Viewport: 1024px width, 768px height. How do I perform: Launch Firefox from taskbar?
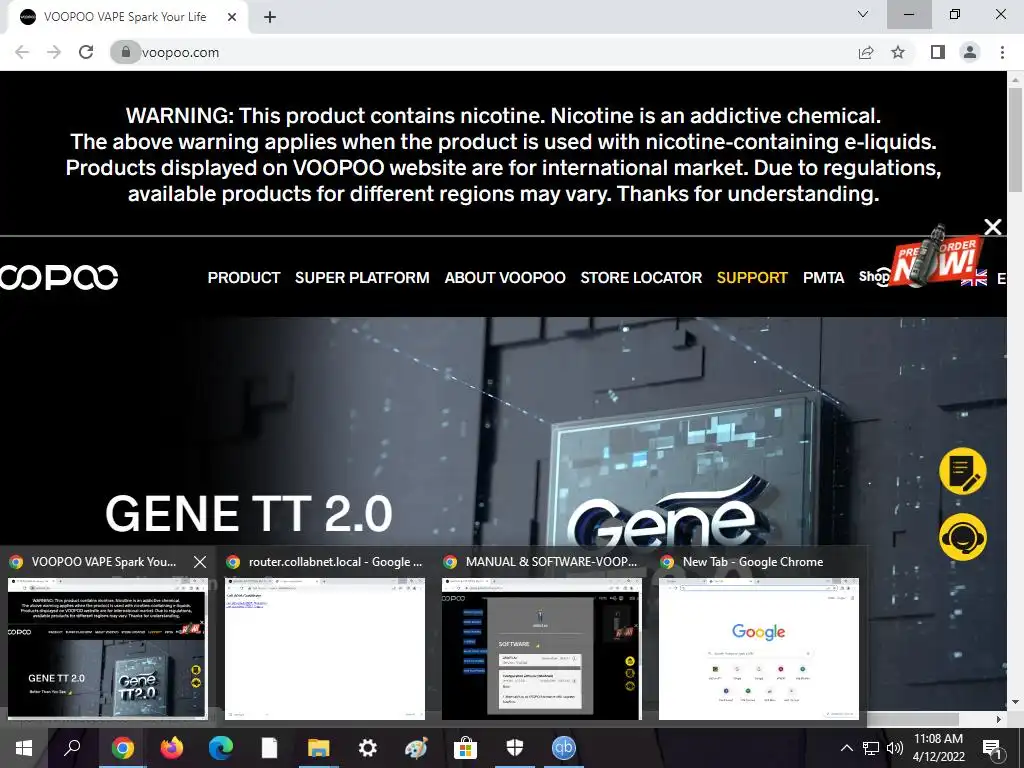172,748
